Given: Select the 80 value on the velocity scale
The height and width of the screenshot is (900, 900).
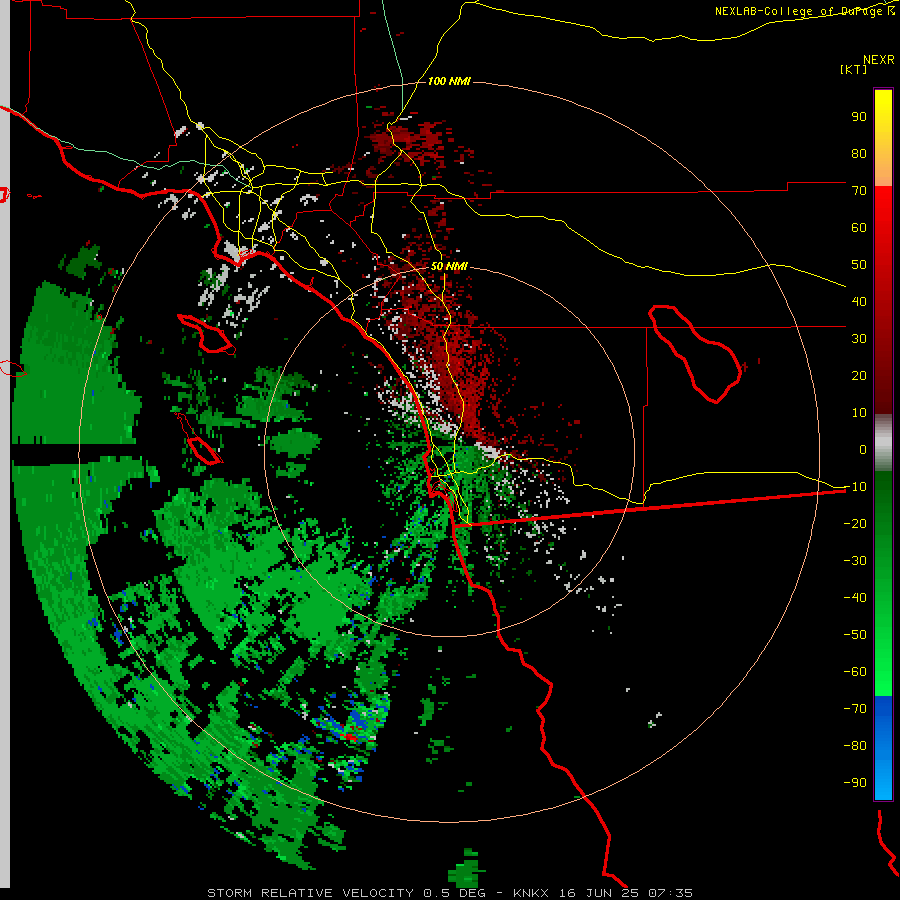Looking at the screenshot, I should click(x=859, y=154).
